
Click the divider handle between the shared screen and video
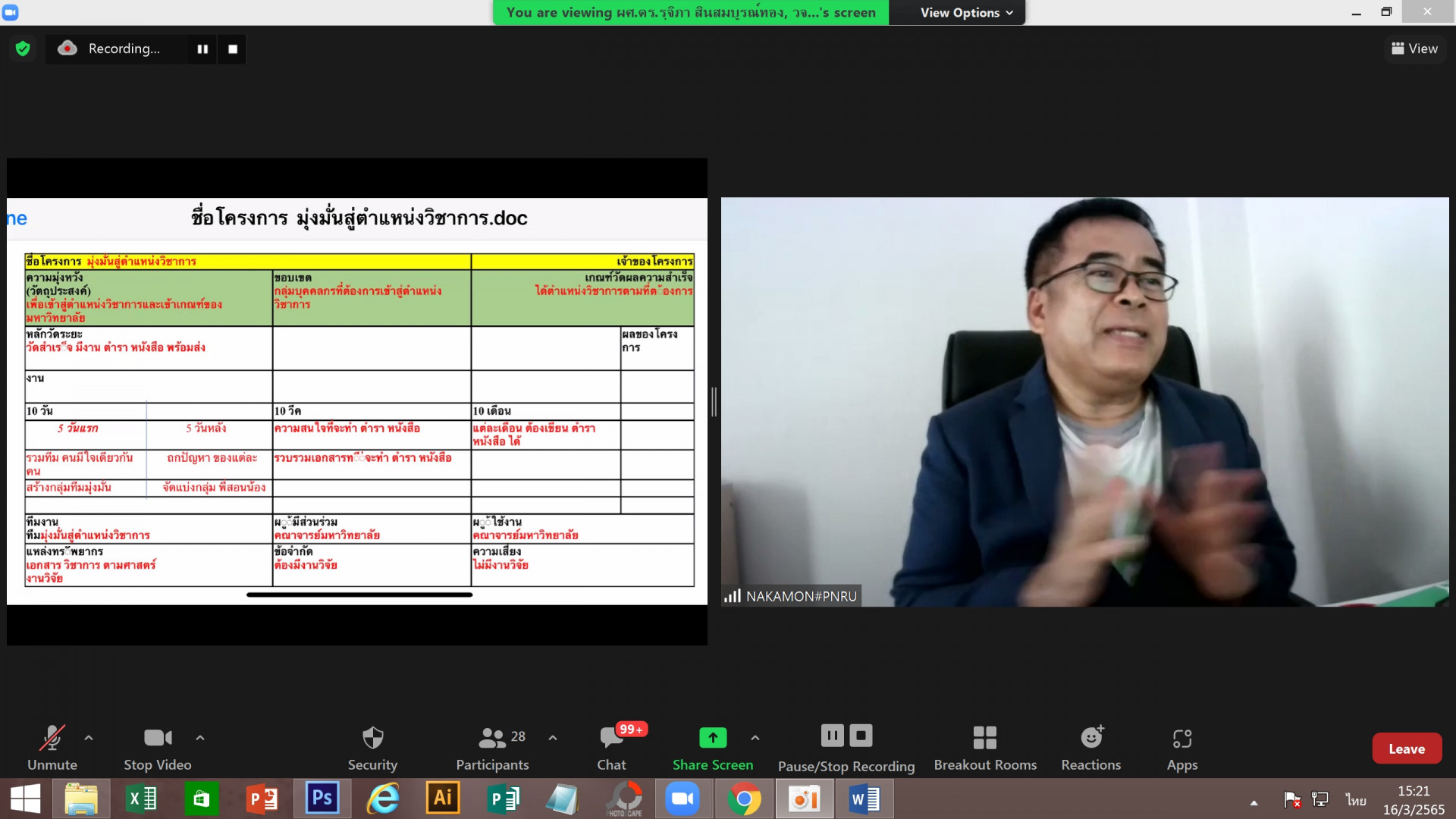pos(714,401)
